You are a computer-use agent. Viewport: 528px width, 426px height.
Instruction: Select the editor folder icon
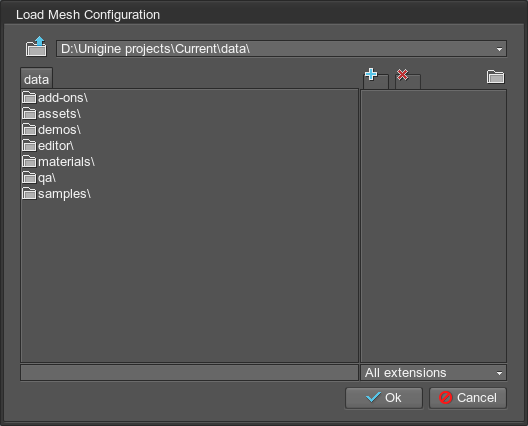29,145
